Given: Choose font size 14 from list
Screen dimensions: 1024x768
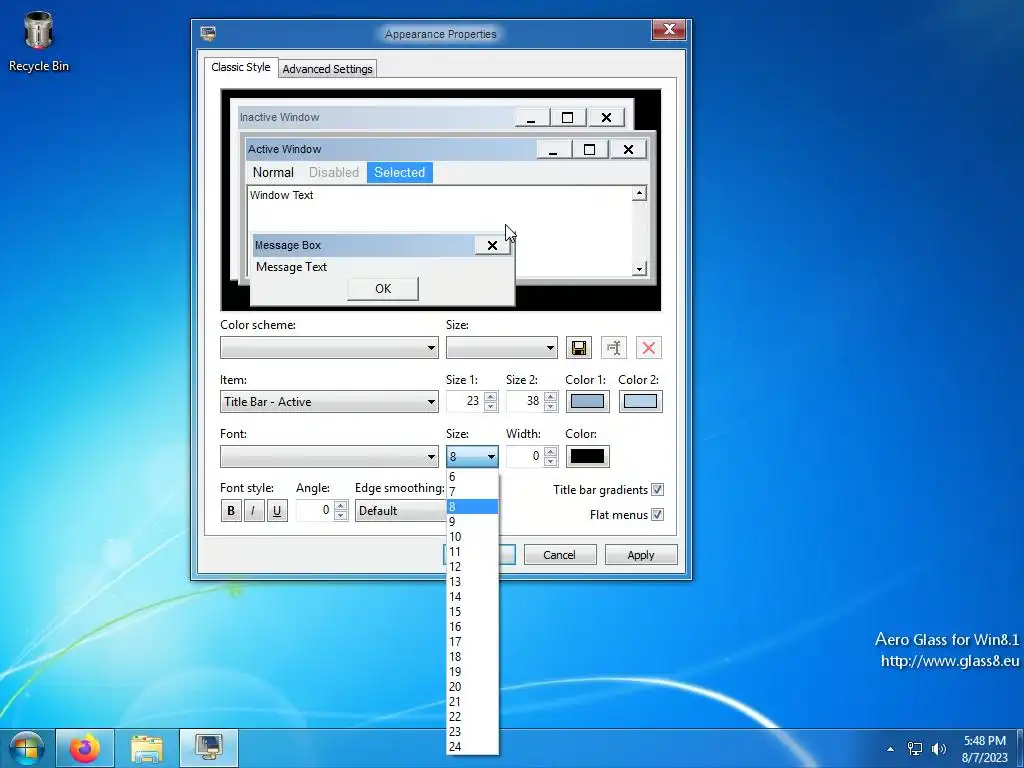Looking at the screenshot, I should (472, 597).
